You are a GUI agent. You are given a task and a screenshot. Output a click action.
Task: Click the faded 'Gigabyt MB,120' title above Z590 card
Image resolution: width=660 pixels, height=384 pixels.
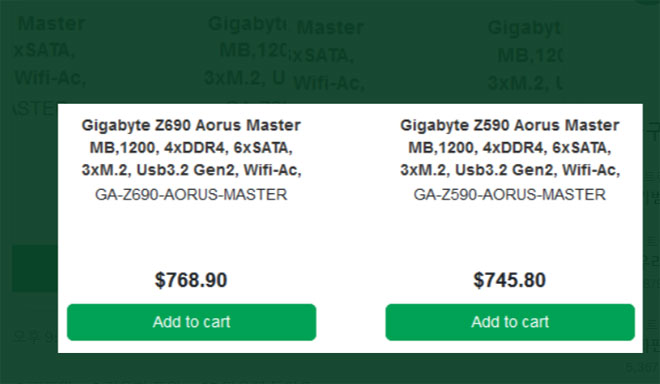pyautogui.click(x=525, y=55)
